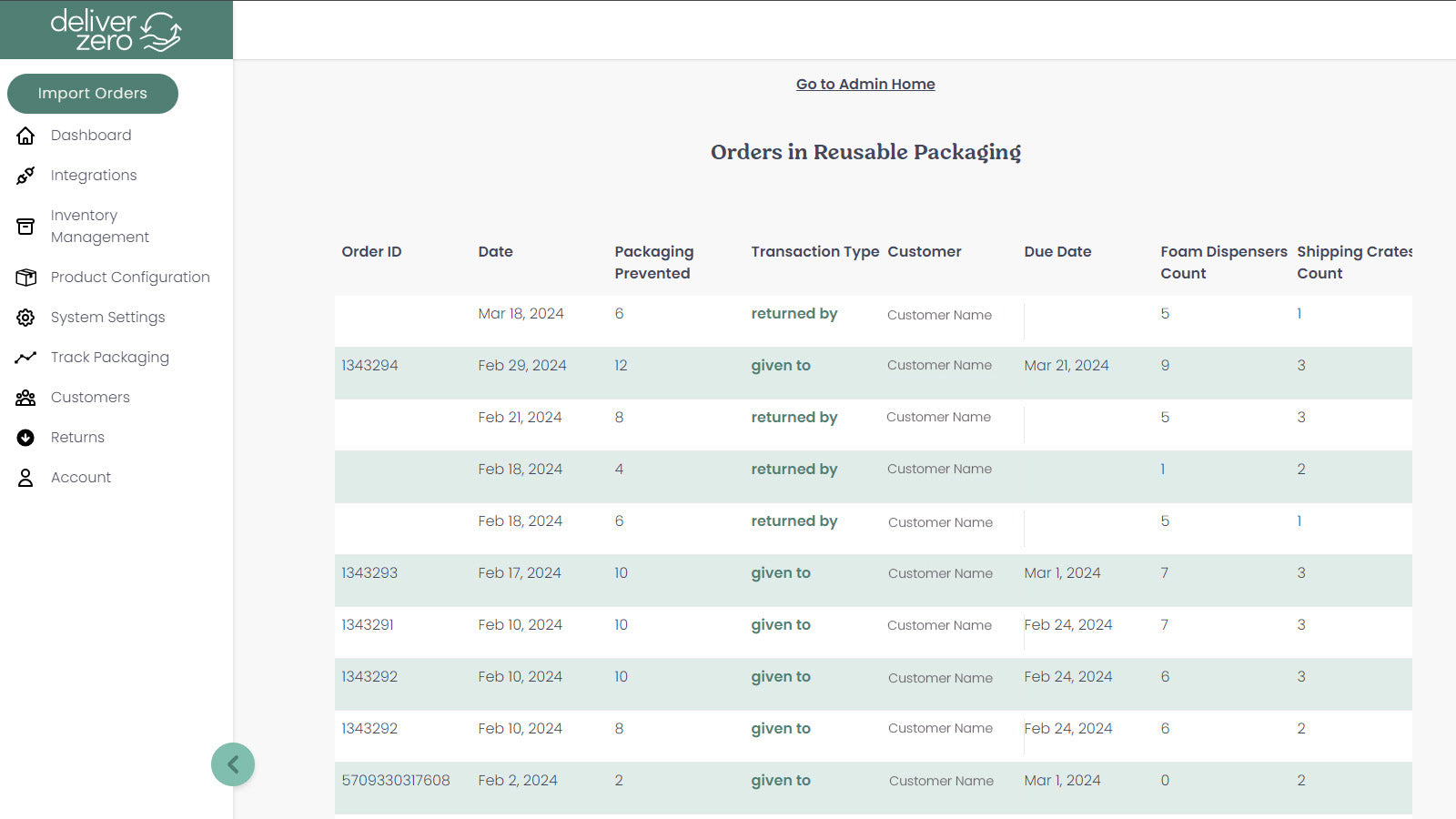1456x819 pixels.
Task: Collapse the sidebar with the chevron
Action: (x=233, y=763)
